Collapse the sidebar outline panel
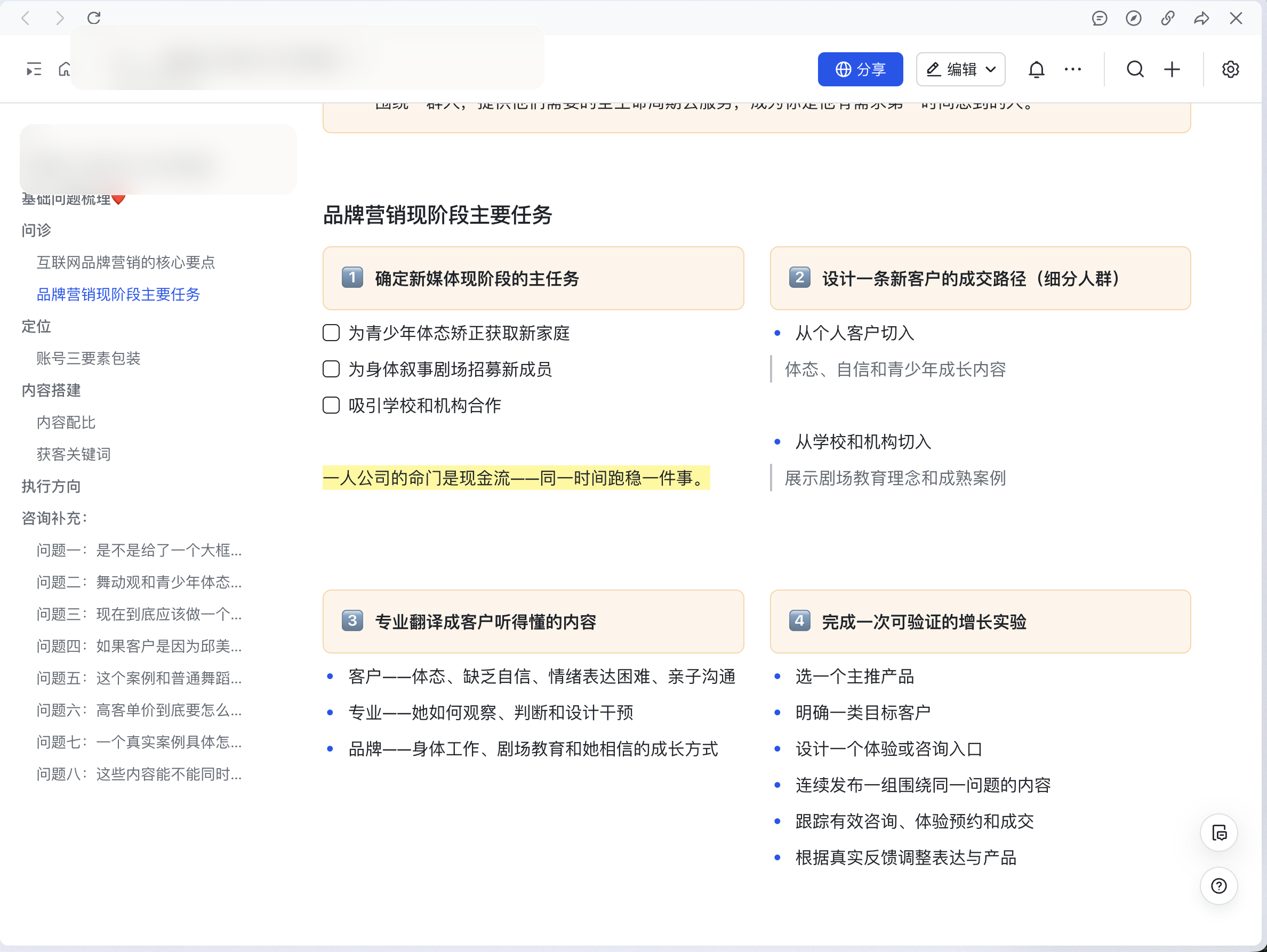Screen dimensions: 1267x952 [34, 69]
